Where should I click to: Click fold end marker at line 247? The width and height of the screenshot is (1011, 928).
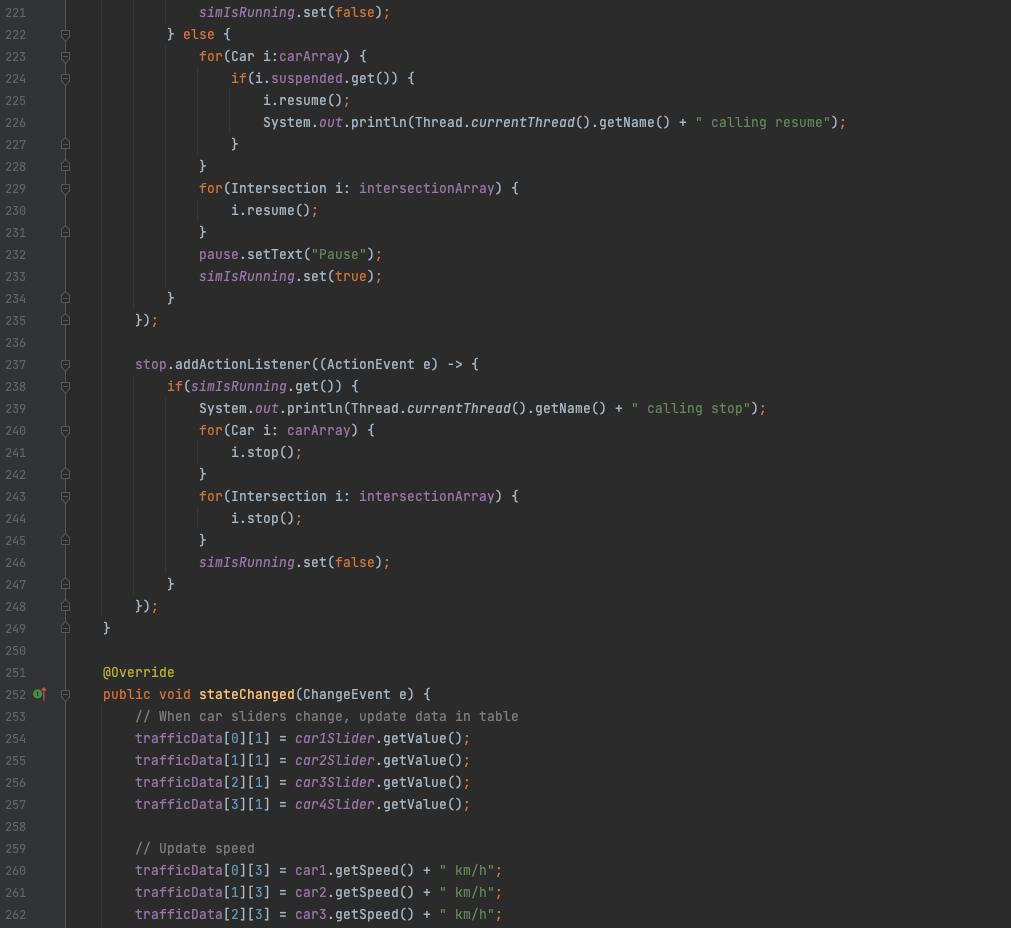click(x=65, y=584)
